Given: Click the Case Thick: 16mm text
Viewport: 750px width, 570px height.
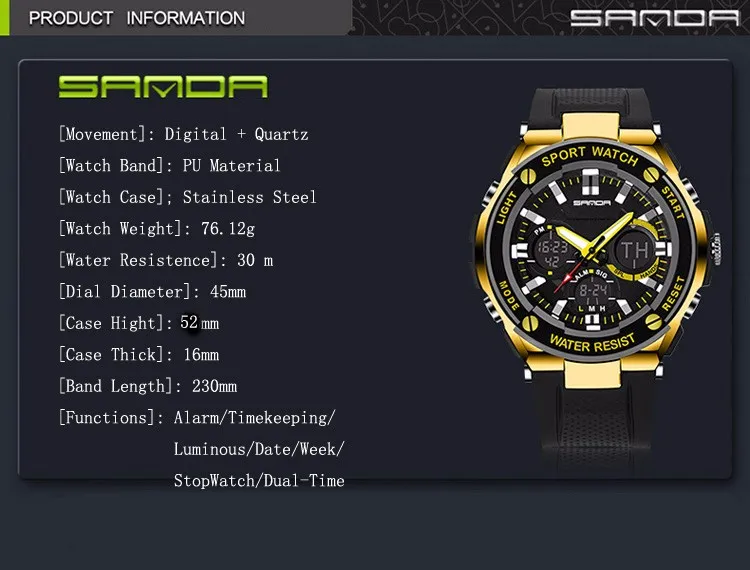Looking at the screenshot, I should coord(139,355).
